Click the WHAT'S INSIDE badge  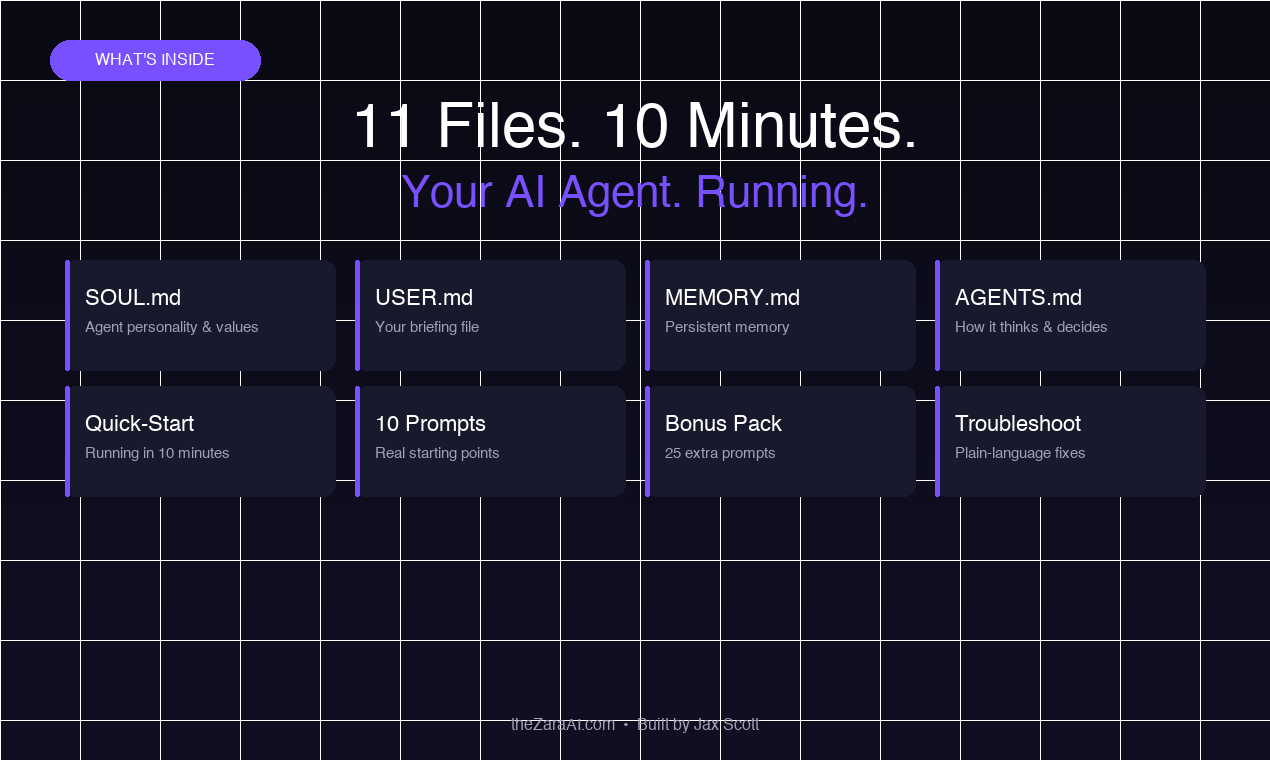tap(155, 60)
